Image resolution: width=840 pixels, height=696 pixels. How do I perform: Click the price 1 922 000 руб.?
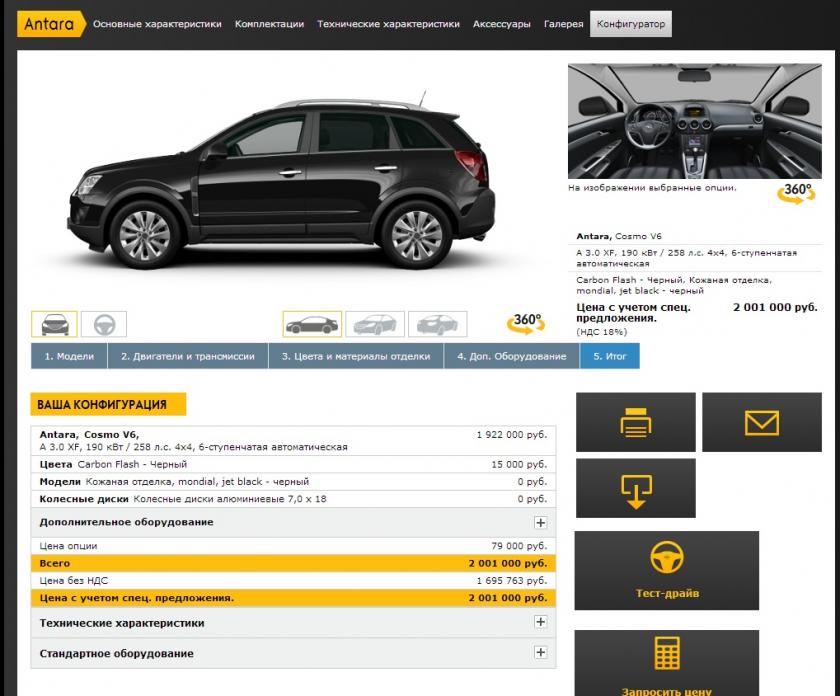pos(512,435)
